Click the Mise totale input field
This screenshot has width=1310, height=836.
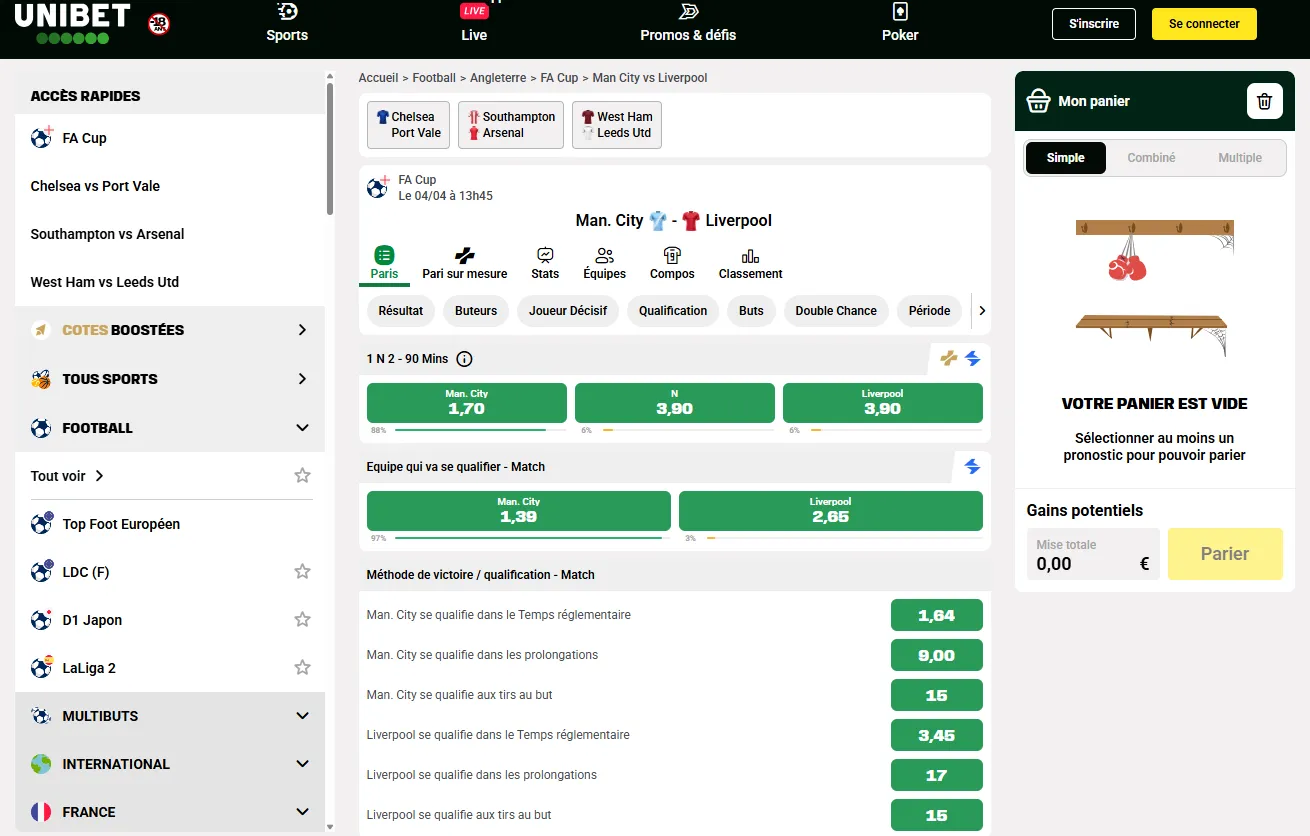click(x=1094, y=554)
